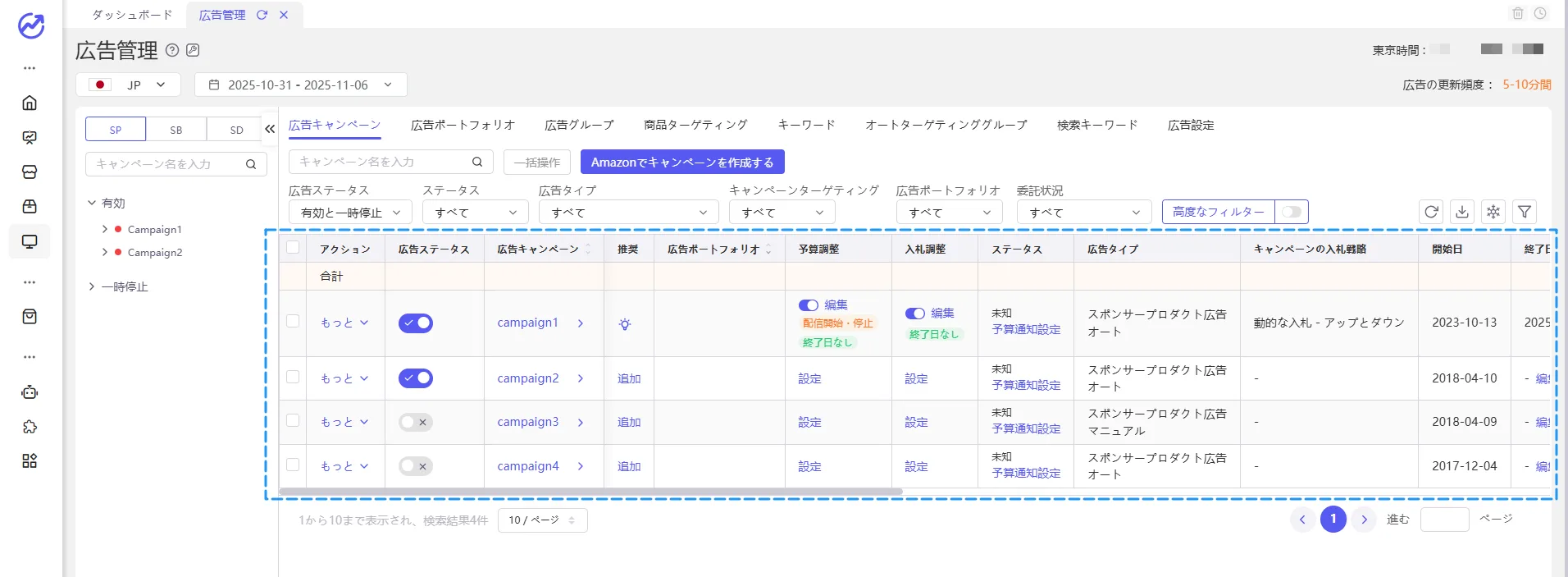The height and width of the screenshot is (577, 1568).
Task: Open the 委託状況 filter dropdown
Action: [1084, 212]
